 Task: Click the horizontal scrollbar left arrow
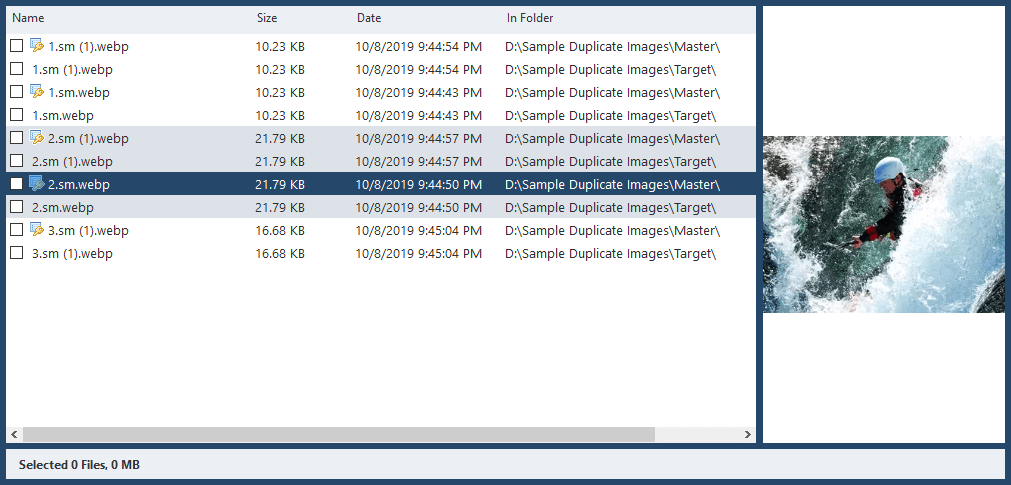[x=14, y=435]
